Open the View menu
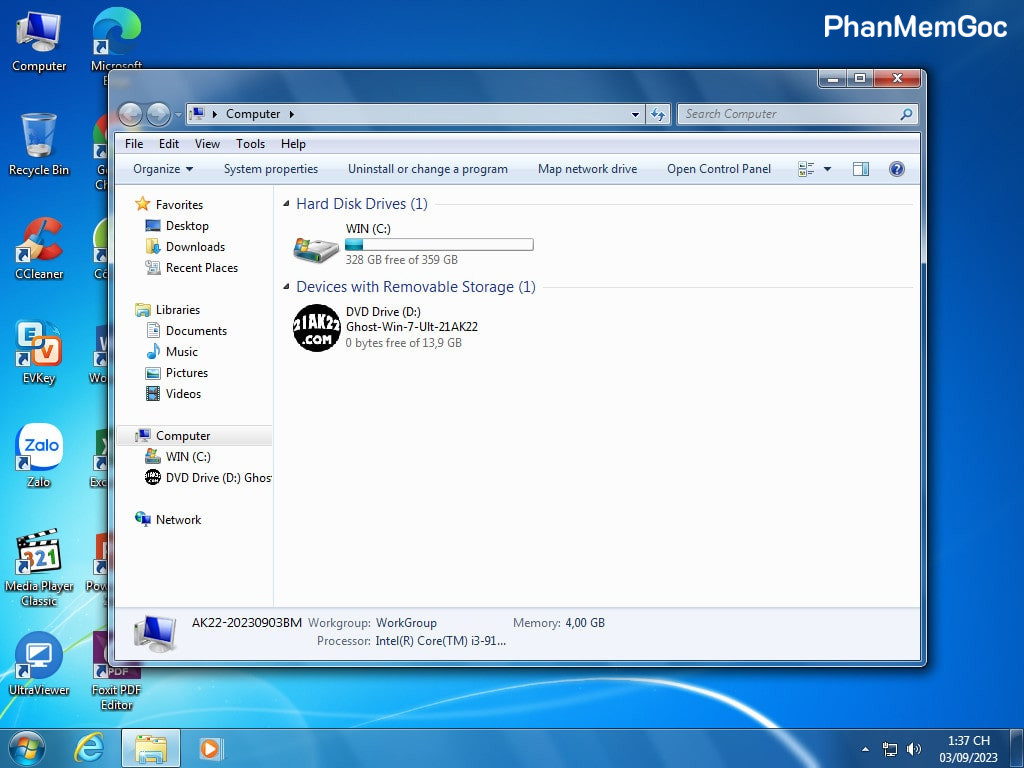The image size is (1024, 768). [207, 144]
